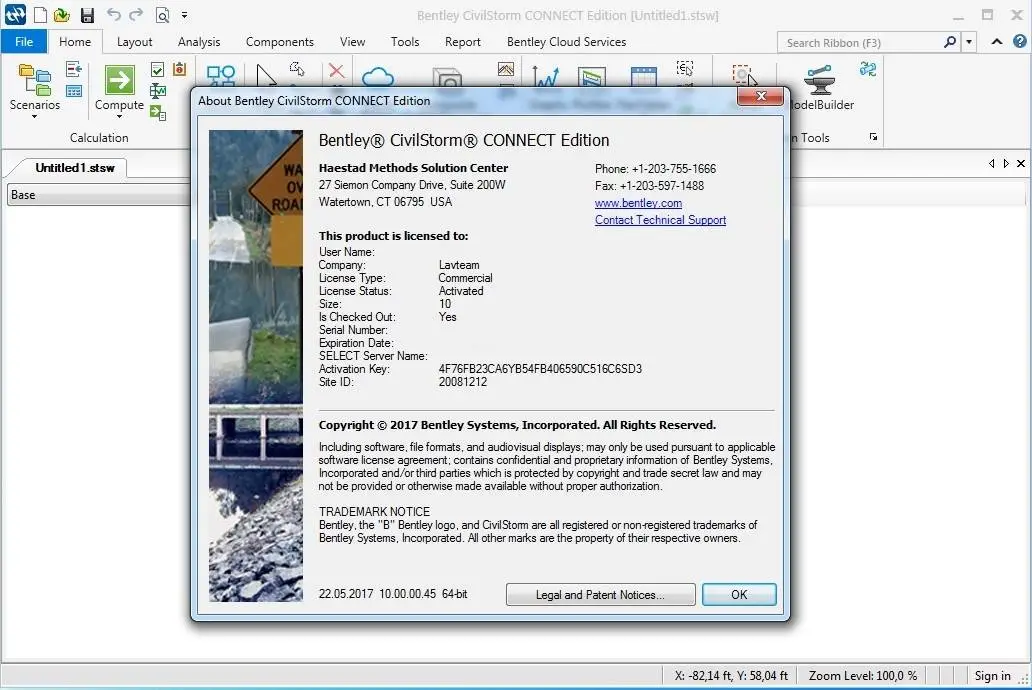Undo the last action
The height and width of the screenshot is (690, 1032).
point(114,14)
